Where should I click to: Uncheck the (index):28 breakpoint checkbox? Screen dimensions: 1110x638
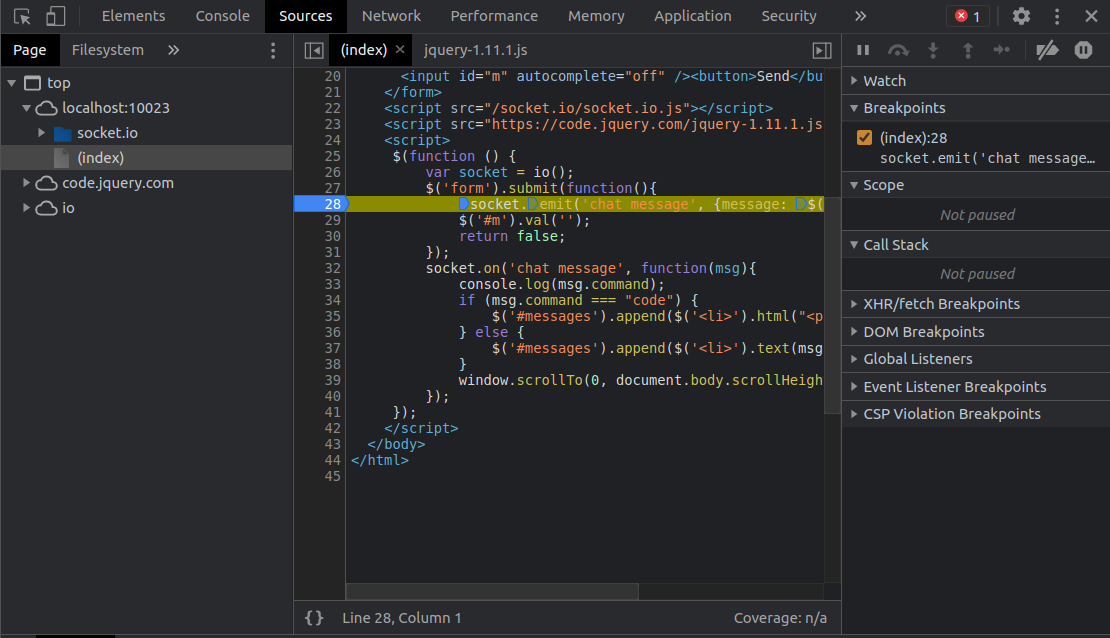864,137
